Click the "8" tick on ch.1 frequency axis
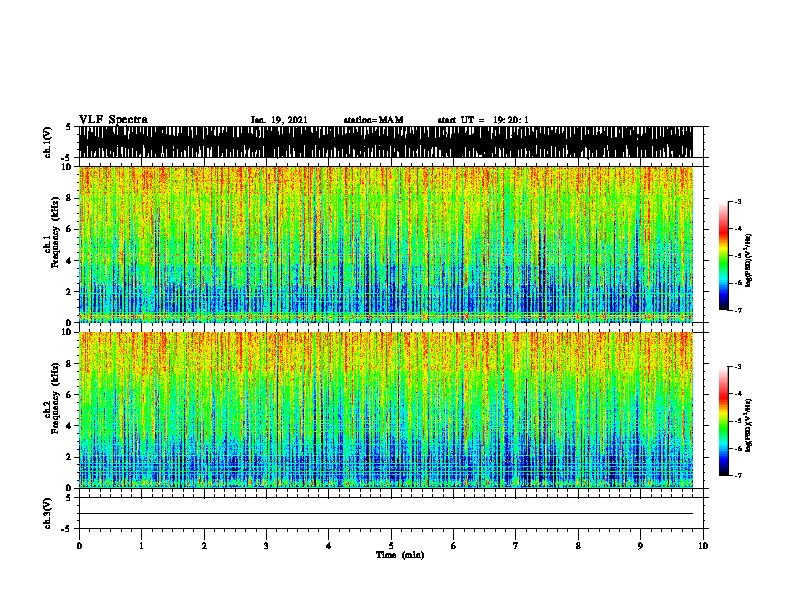The image size is (792, 612). tap(69, 198)
